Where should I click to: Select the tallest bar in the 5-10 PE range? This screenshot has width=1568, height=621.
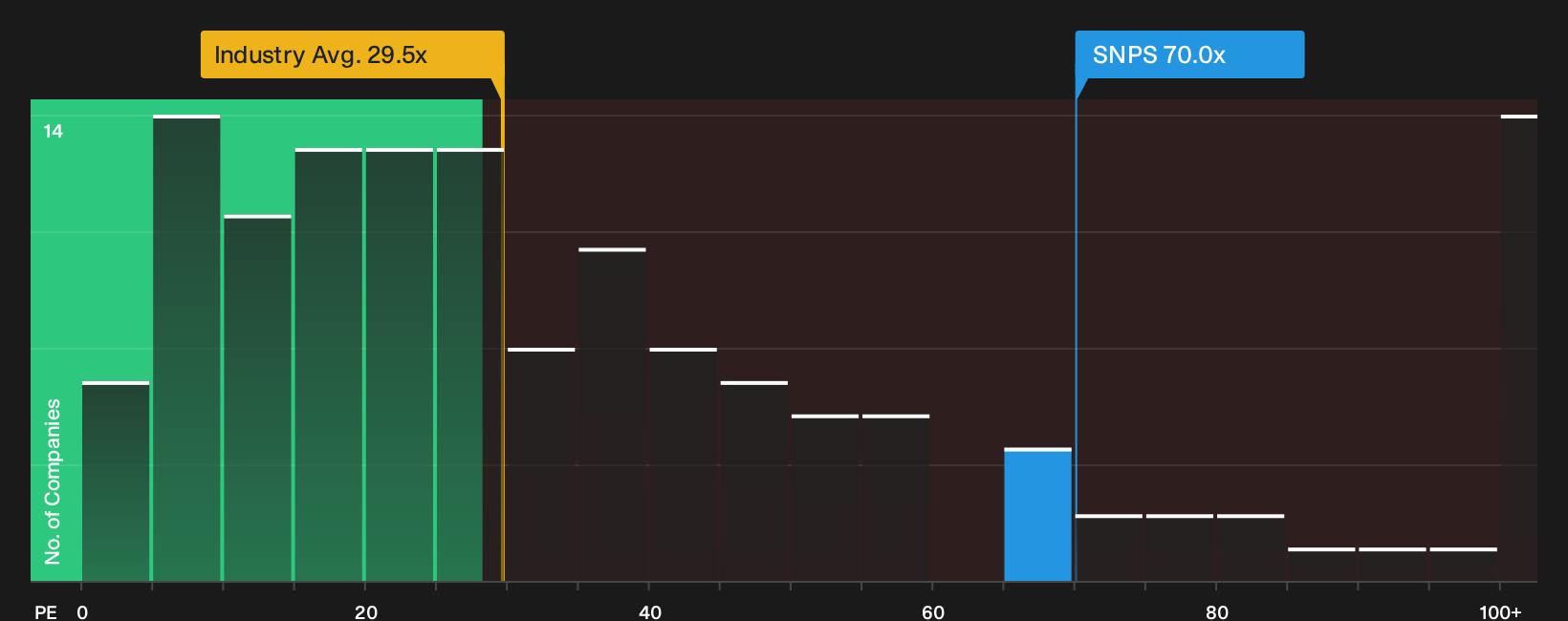(x=186, y=349)
